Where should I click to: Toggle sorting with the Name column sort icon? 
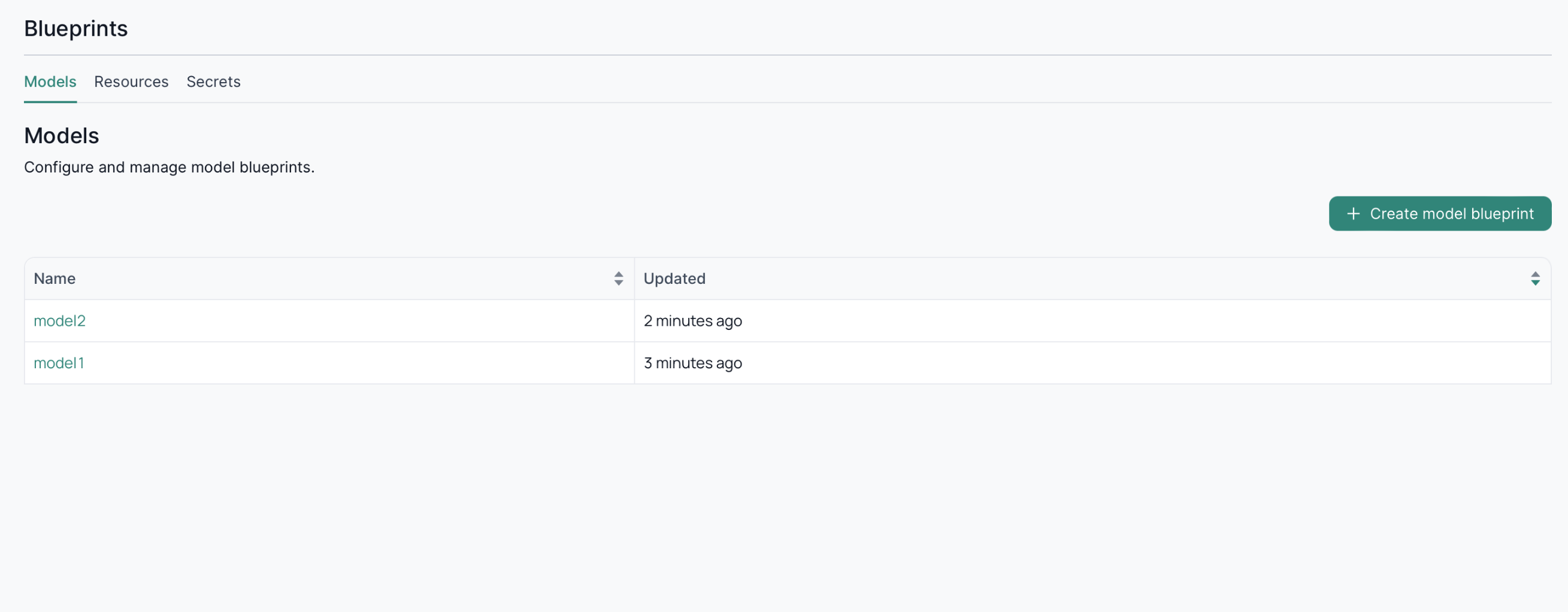[x=619, y=278]
